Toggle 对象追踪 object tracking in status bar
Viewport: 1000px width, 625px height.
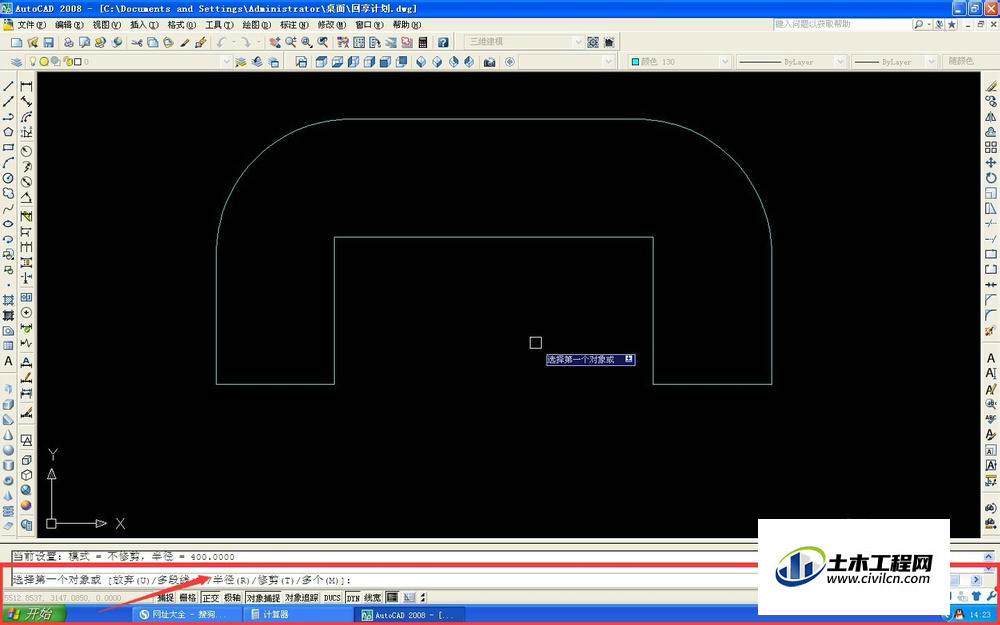tap(302, 598)
